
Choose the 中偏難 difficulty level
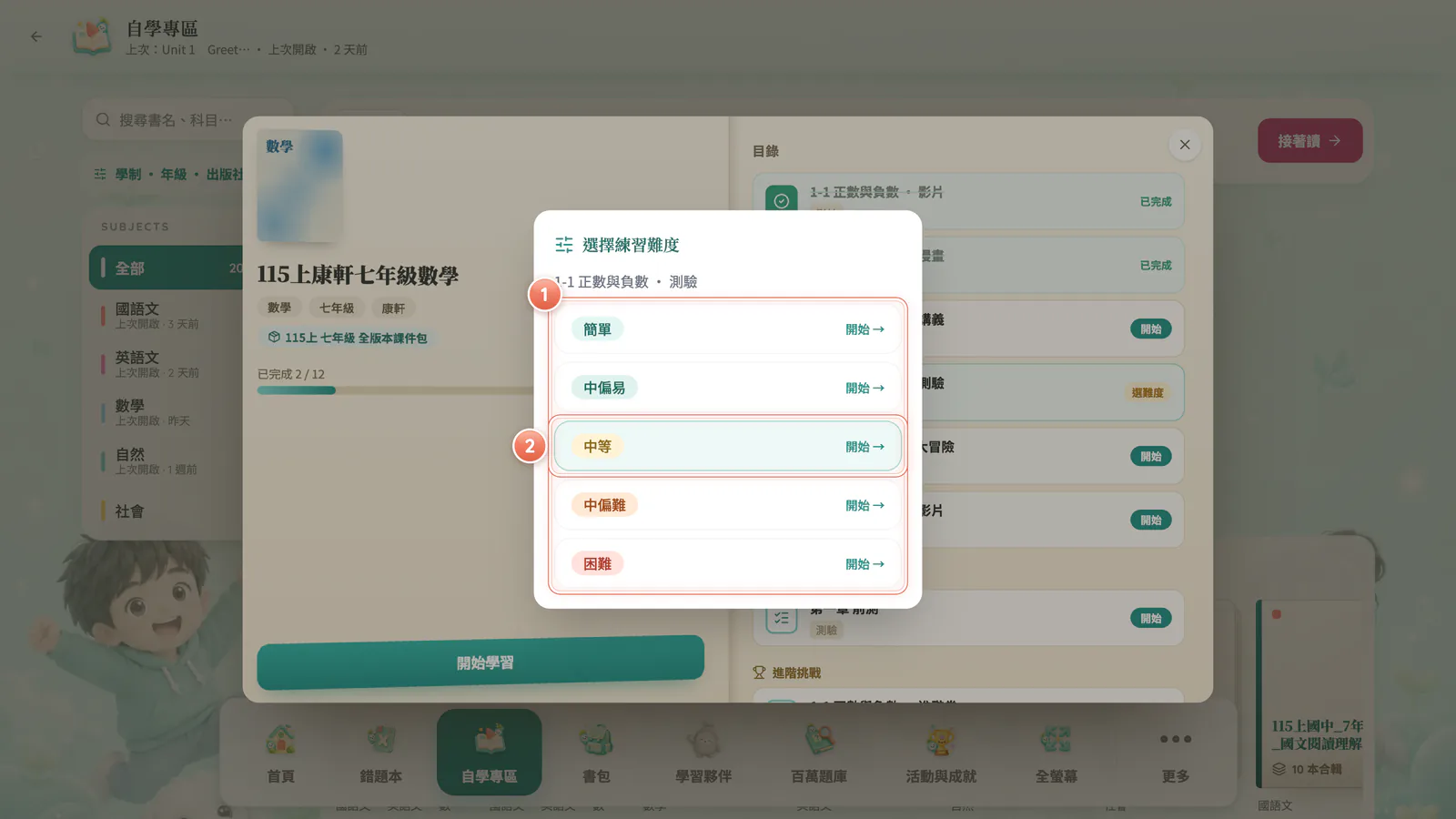click(x=727, y=505)
